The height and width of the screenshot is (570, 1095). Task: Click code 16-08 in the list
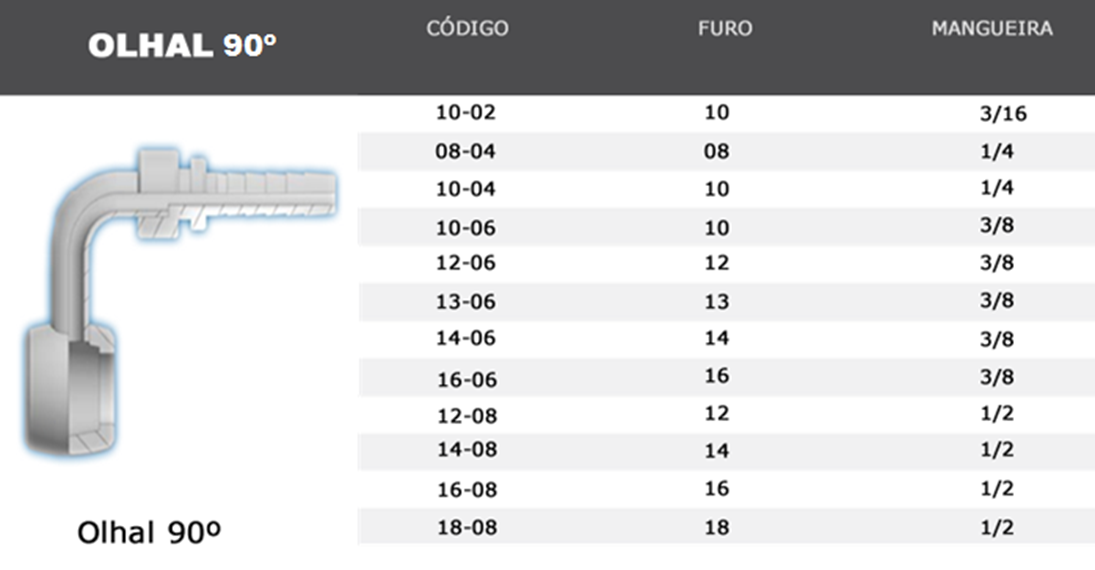pyautogui.click(x=466, y=490)
